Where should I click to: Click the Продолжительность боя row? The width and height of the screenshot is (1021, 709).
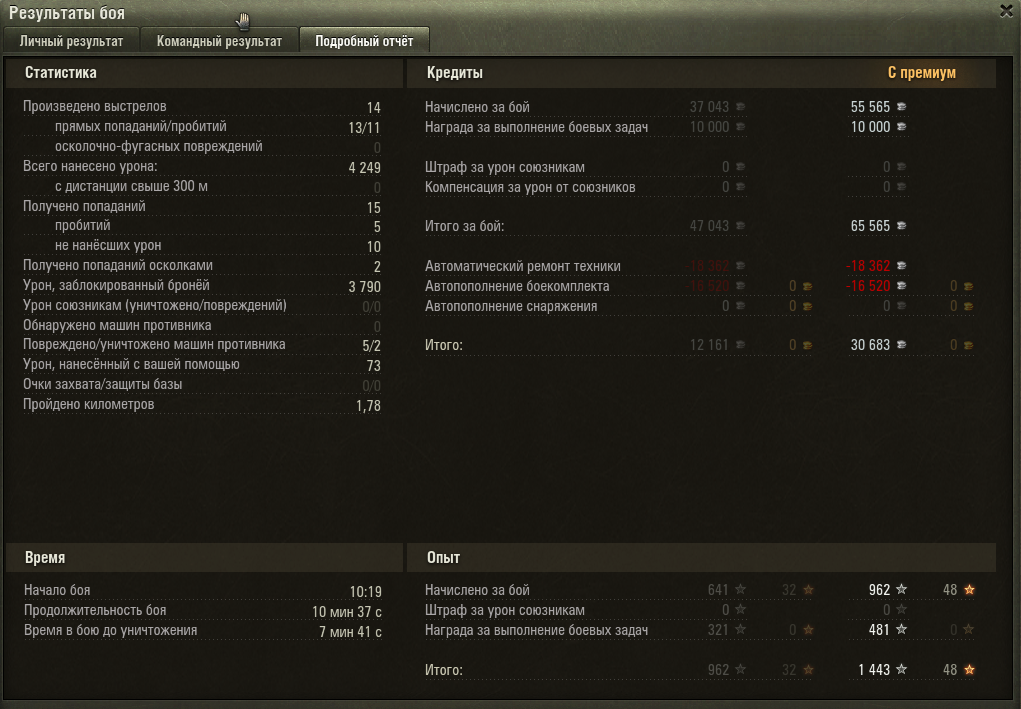click(203, 611)
